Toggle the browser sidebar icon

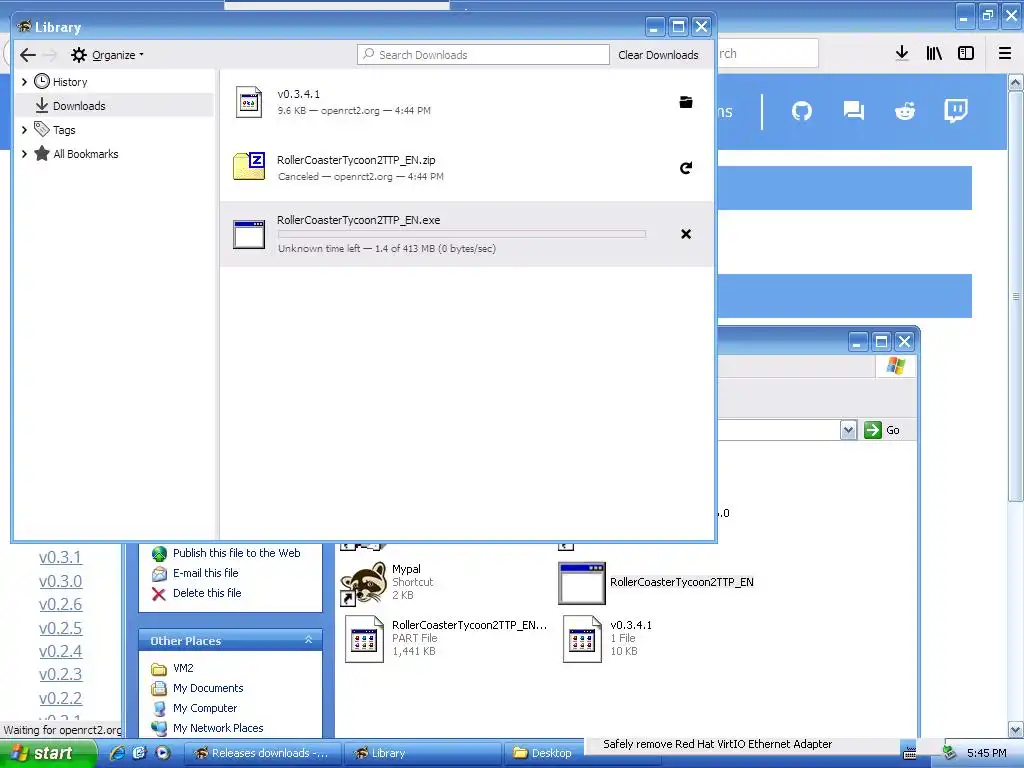(x=966, y=54)
